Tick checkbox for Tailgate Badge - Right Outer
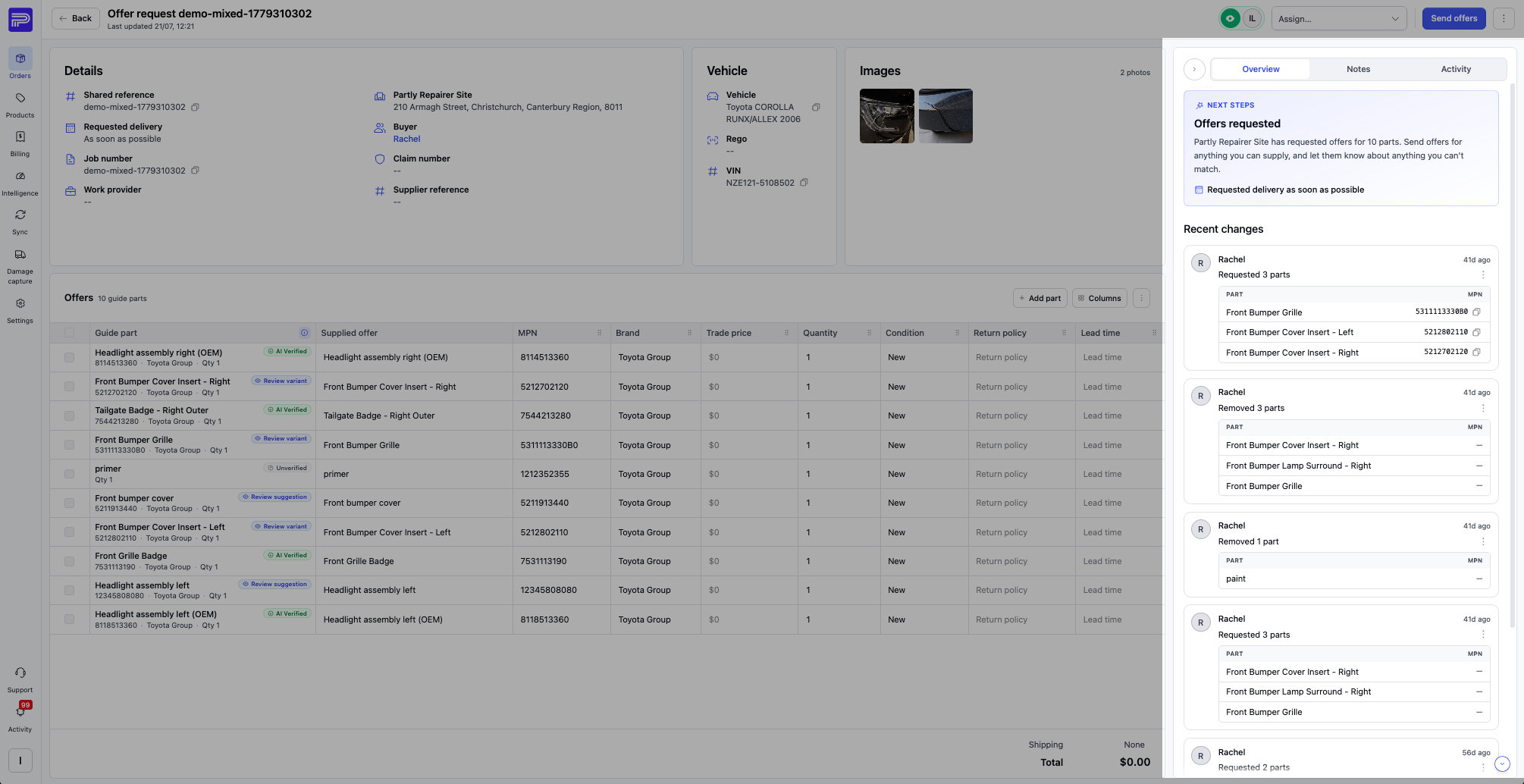The height and width of the screenshot is (784, 1524). click(x=70, y=416)
